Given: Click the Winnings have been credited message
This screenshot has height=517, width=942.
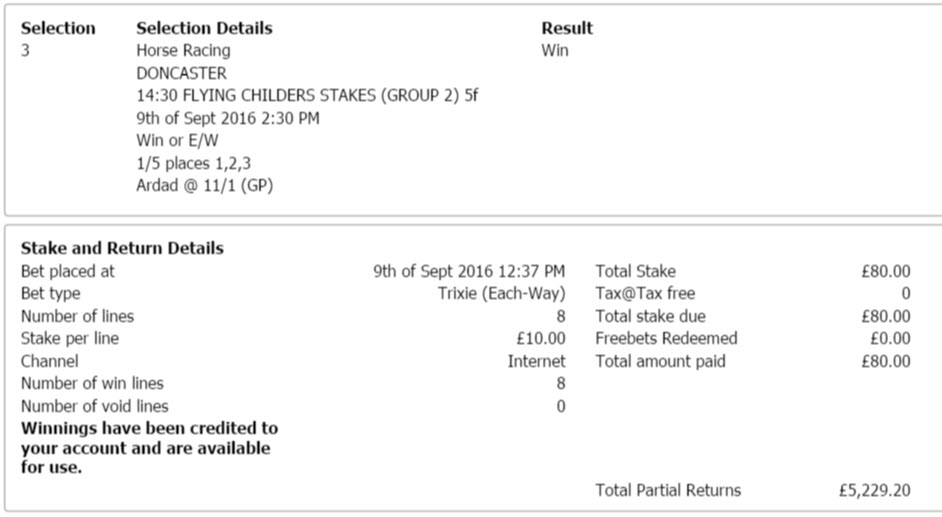Looking at the screenshot, I should point(149,448).
